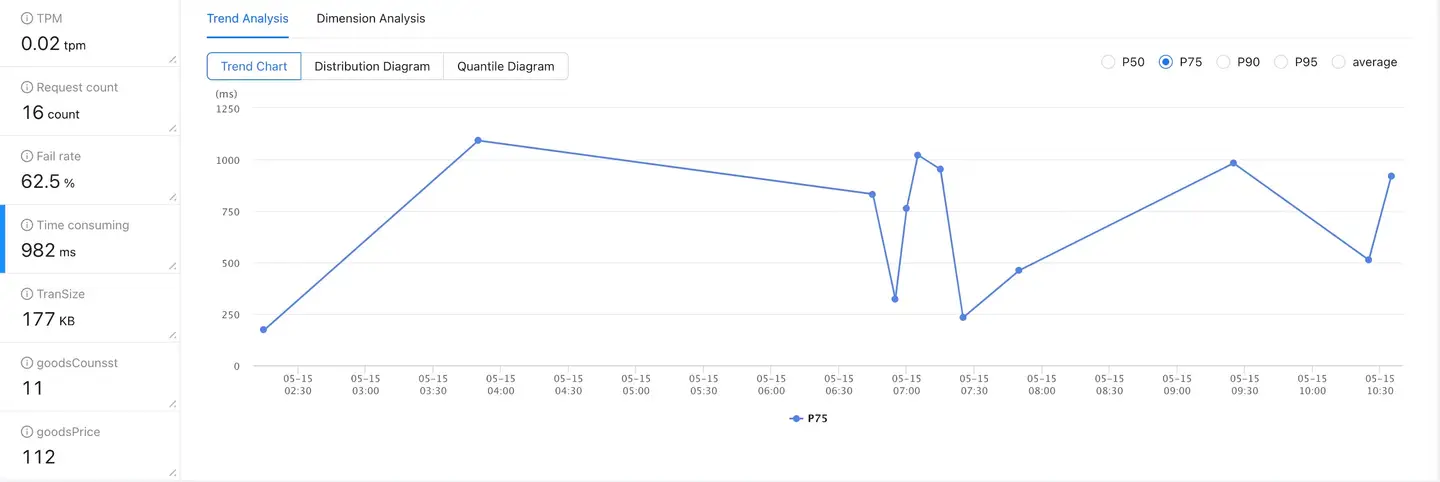This screenshot has width=1440, height=482.
Task: Open the Trend Analysis tab
Action: (x=247, y=19)
